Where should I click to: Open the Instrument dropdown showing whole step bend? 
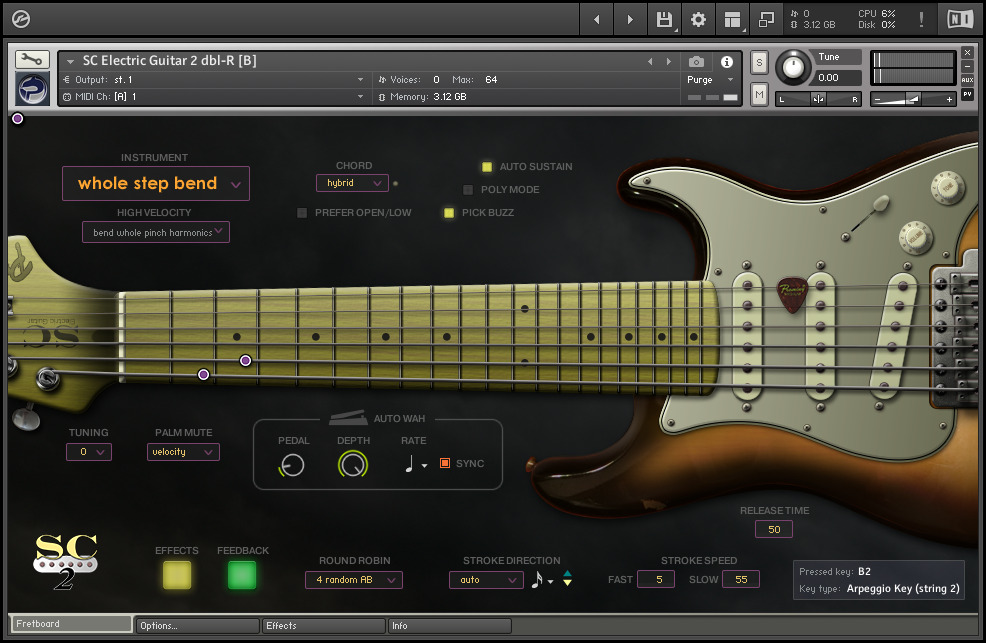coord(156,184)
